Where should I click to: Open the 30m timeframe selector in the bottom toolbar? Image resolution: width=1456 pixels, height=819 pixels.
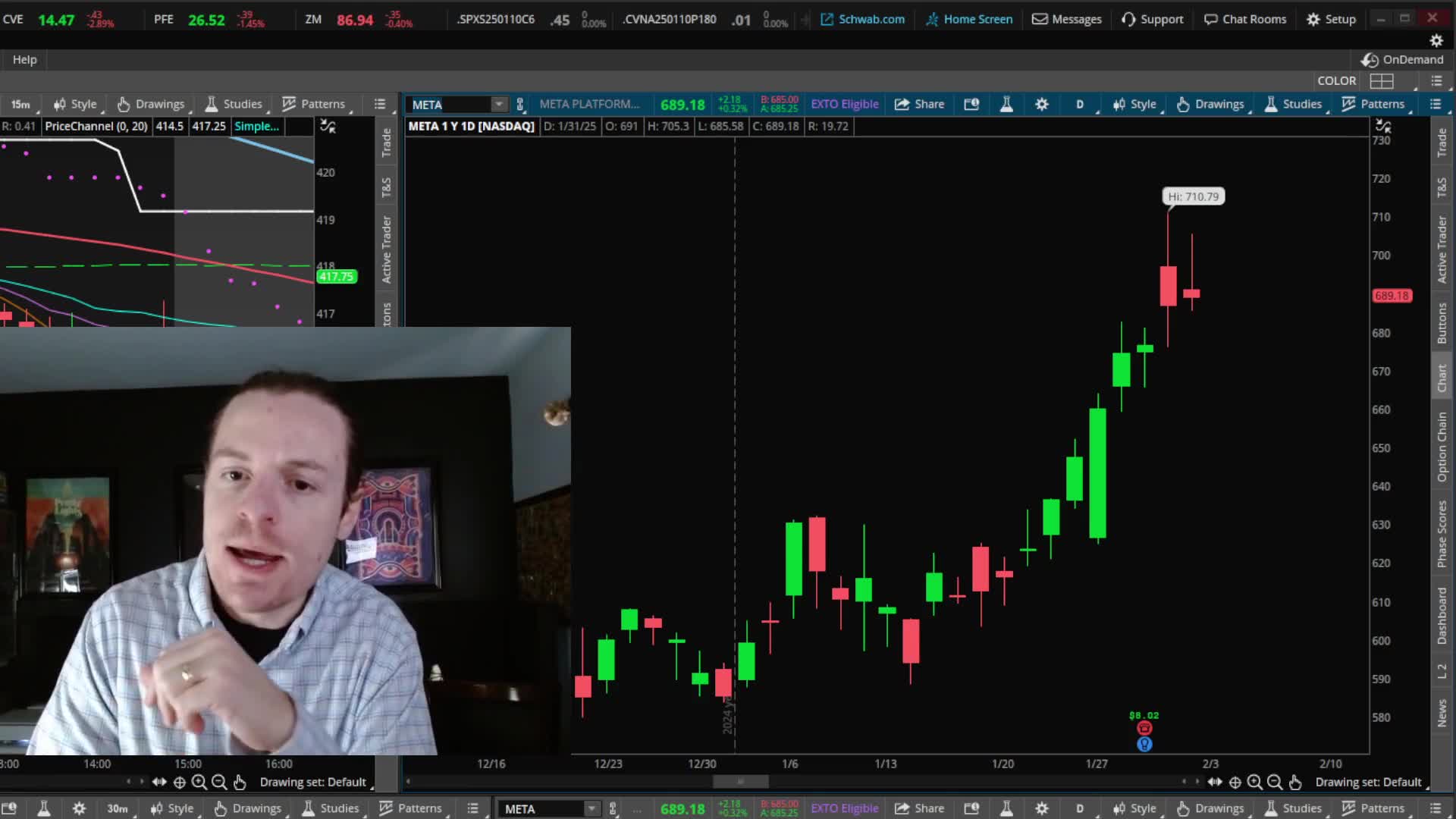coord(117,808)
